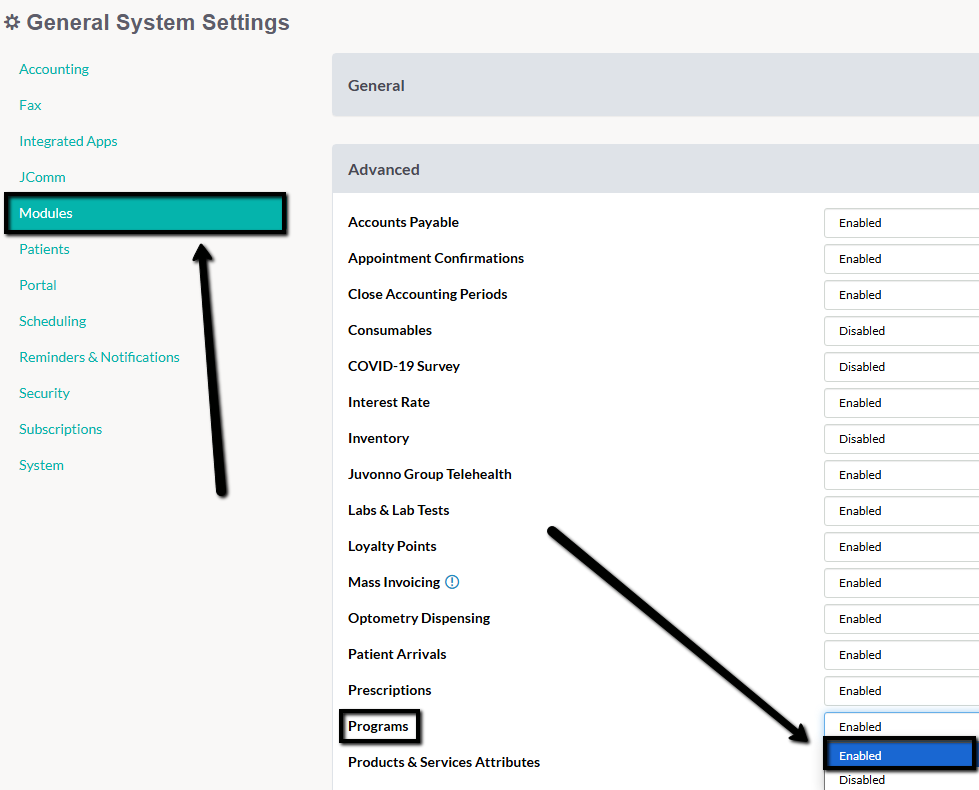Click the General System Settings gear icon
The height and width of the screenshot is (790, 979).
coord(12,23)
